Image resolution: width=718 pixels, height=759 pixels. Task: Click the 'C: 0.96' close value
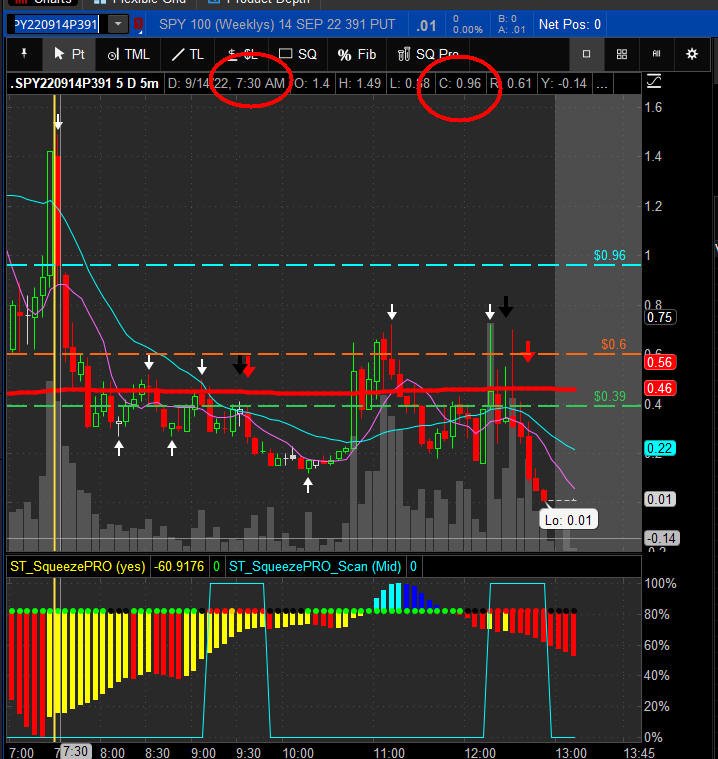(x=460, y=83)
